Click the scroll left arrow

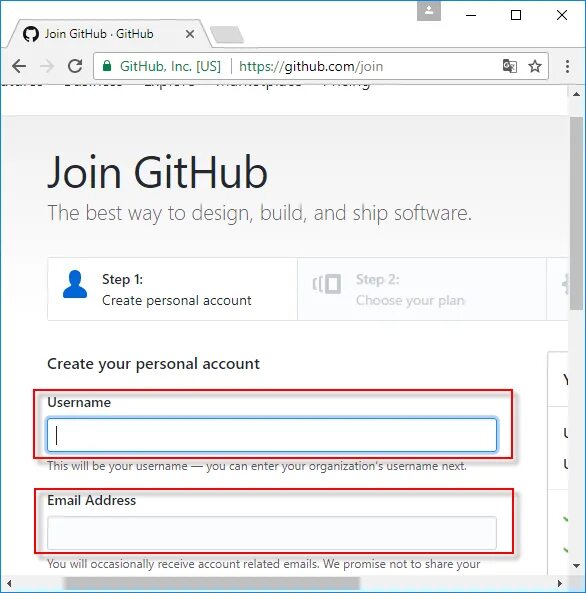click(9, 583)
